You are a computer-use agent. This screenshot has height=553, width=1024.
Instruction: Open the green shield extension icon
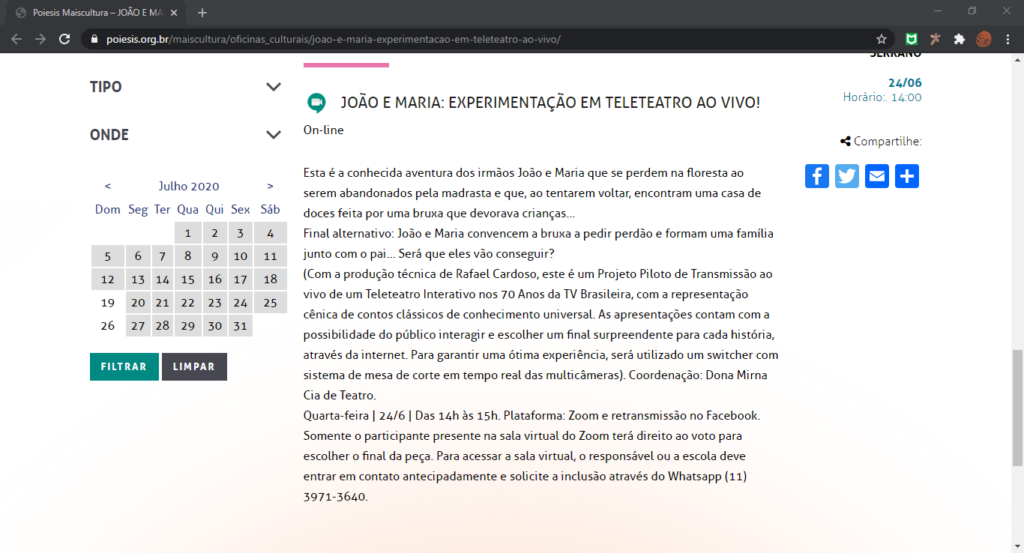pyautogui.click(x=911, y=39)
